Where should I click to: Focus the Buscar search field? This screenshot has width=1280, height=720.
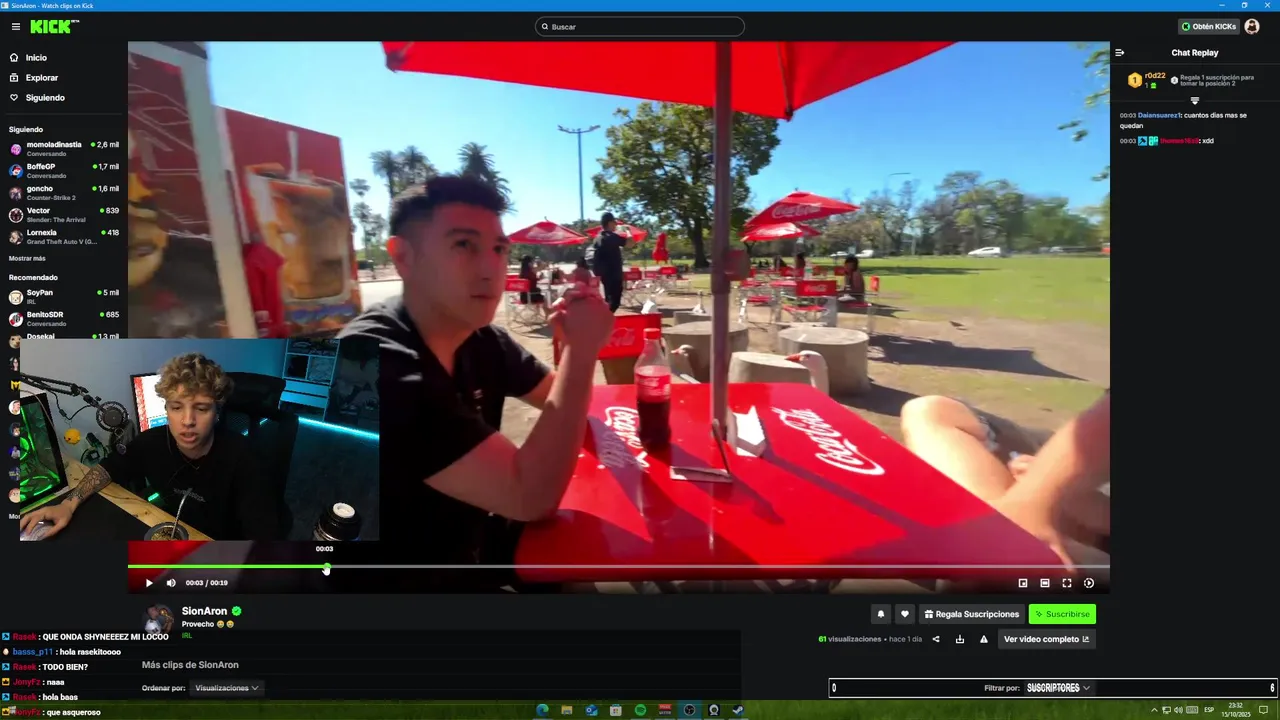640,27
